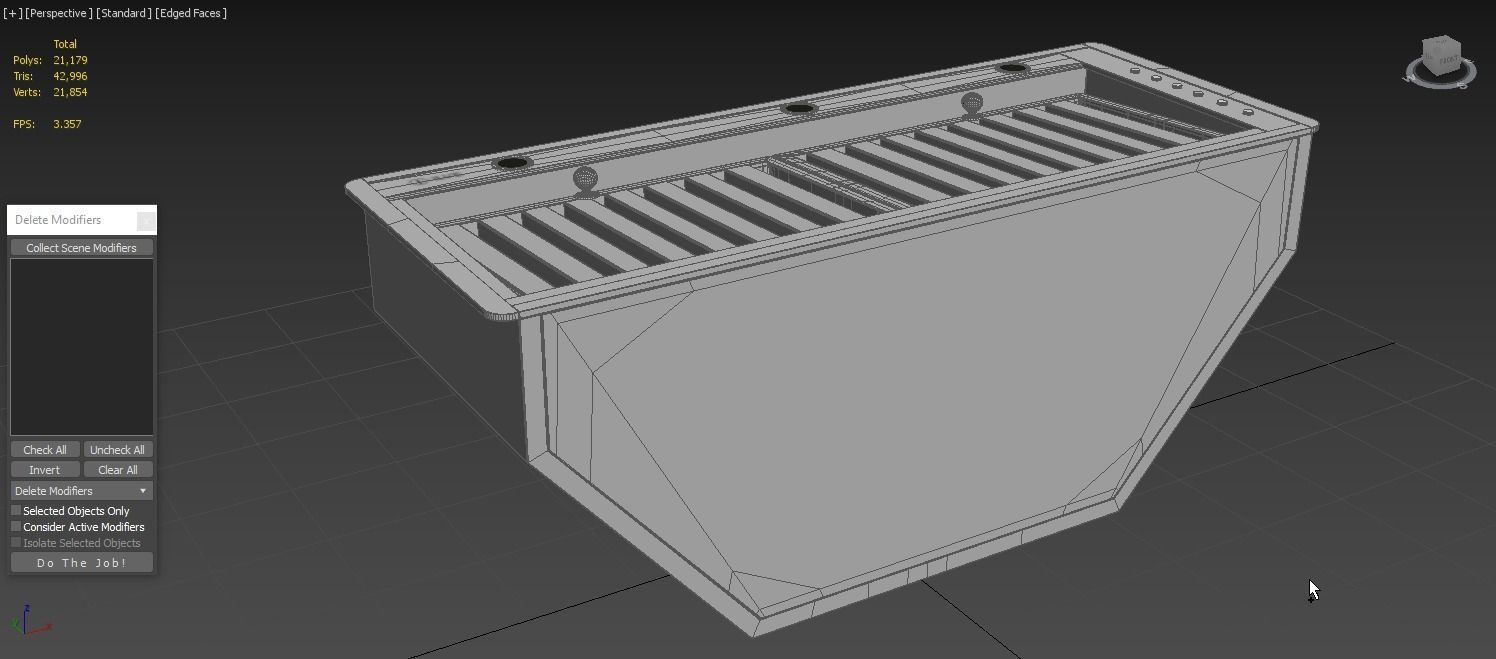Viewport: 1496px width, 659px height.
Task: Click the Verts count value 21,854
Action: point(70,92)
